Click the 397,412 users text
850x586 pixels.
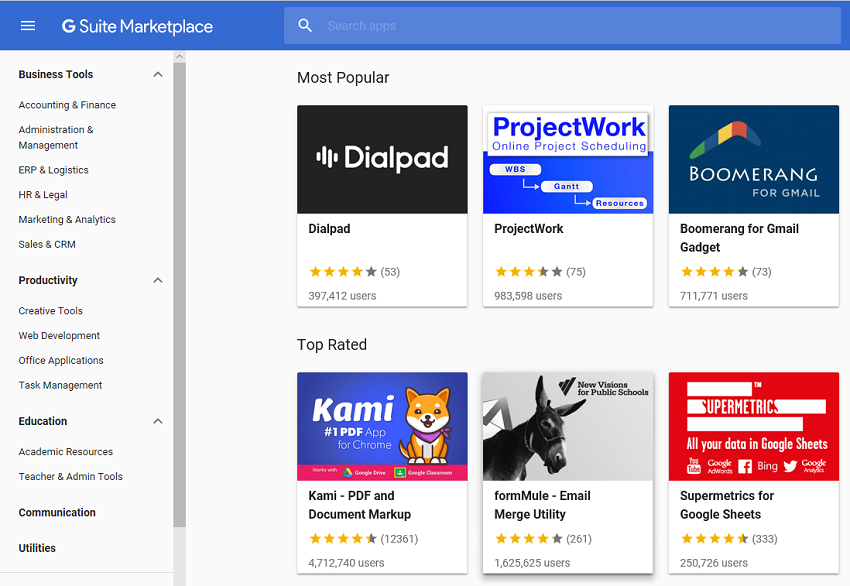tap(342, 296)
